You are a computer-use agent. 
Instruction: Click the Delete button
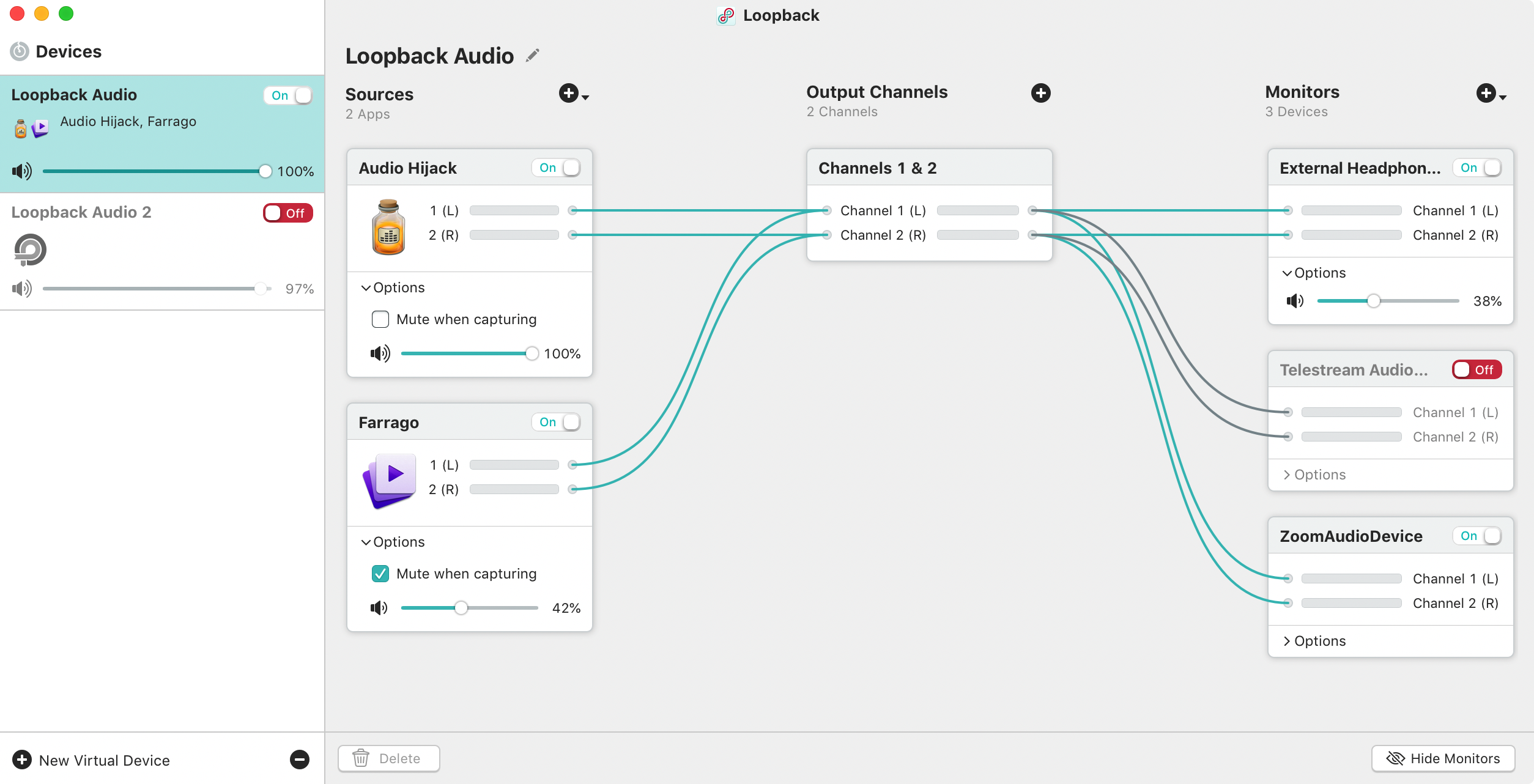tap(389, 758)
